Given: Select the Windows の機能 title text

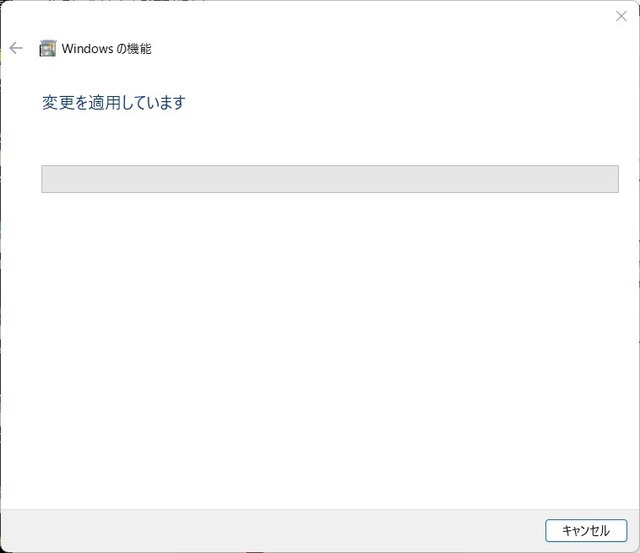Looking at the screenshot, I should tap(107, 49).
